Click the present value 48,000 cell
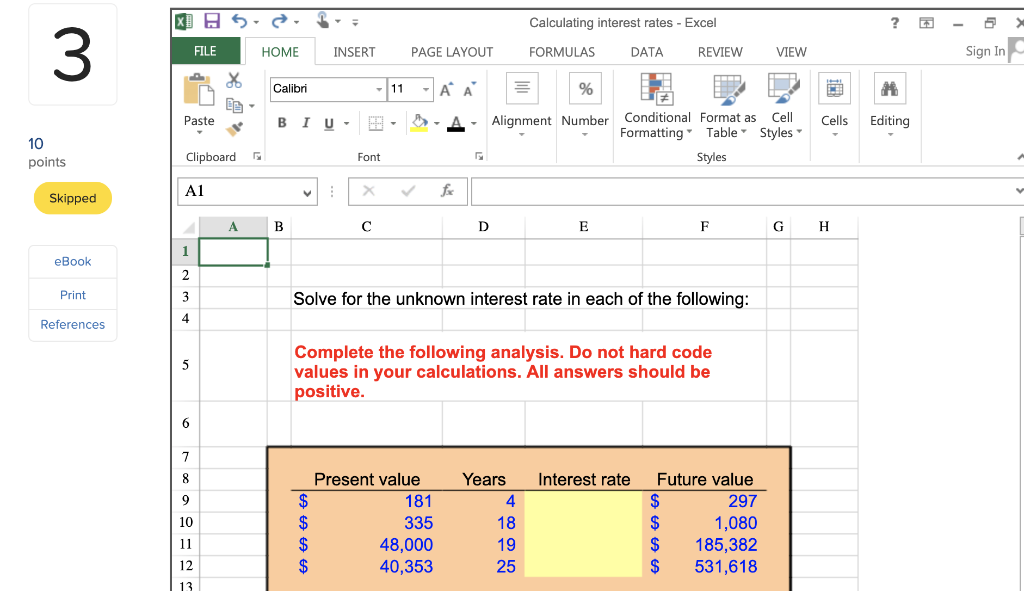The height and width of the screenshot is (591, 1024). point(366,545)
